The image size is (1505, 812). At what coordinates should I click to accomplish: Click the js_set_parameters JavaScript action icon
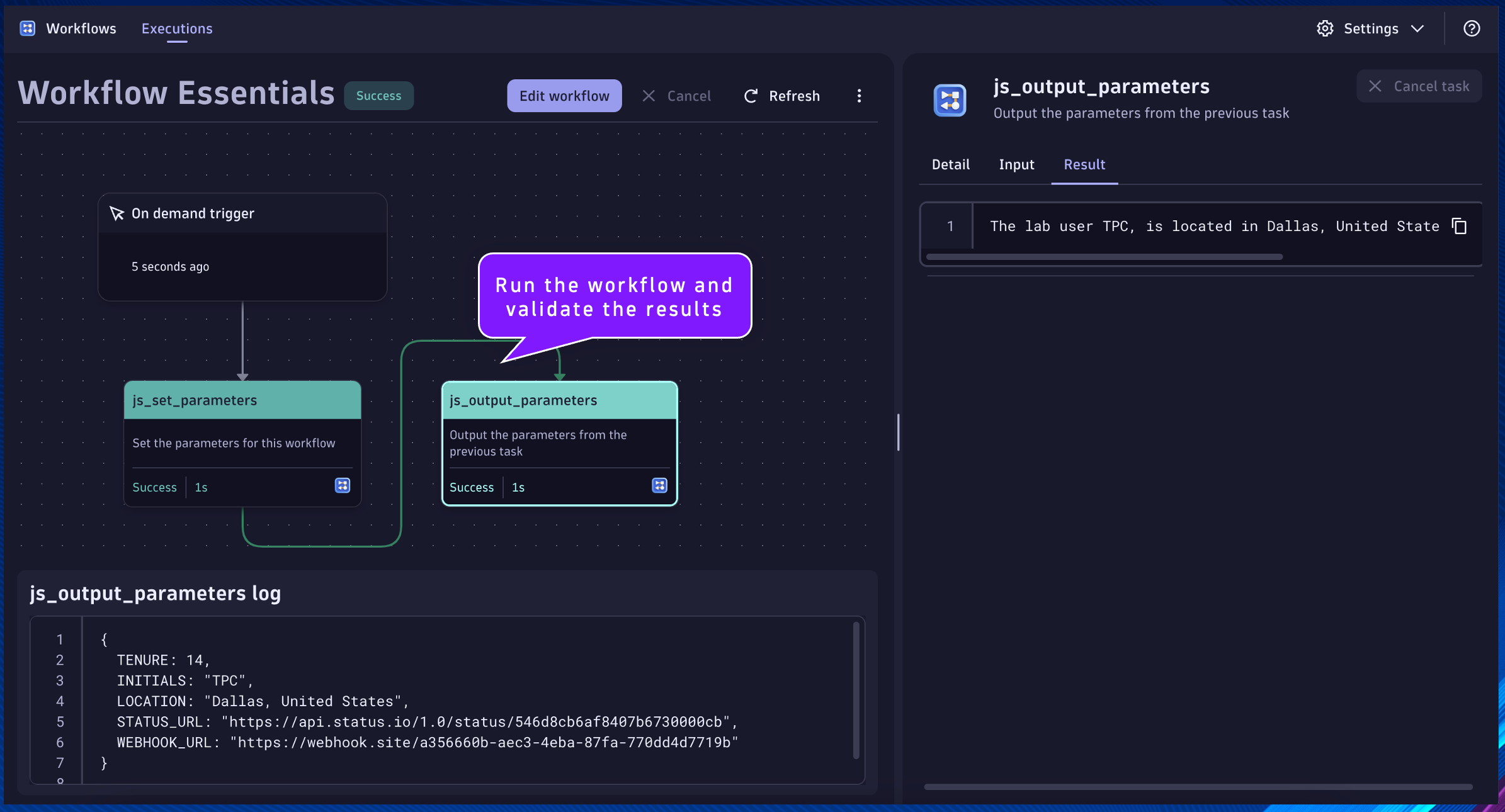tap(342, 485)
